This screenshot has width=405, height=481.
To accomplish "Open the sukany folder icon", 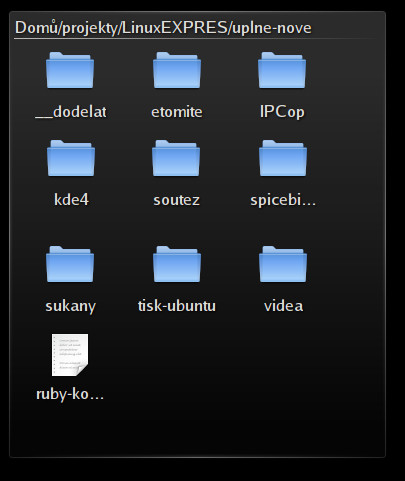I will (70, 264).
